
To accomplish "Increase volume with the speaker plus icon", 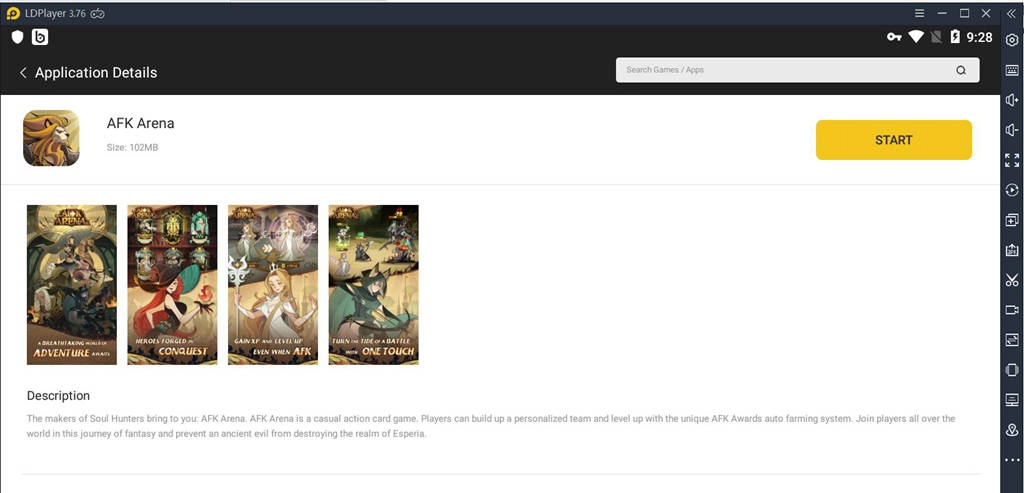I will coord(1012,100).
